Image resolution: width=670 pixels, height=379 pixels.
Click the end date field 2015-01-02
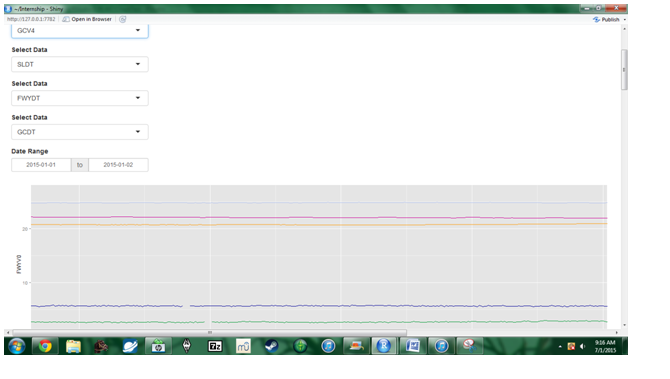click(118, 165)
